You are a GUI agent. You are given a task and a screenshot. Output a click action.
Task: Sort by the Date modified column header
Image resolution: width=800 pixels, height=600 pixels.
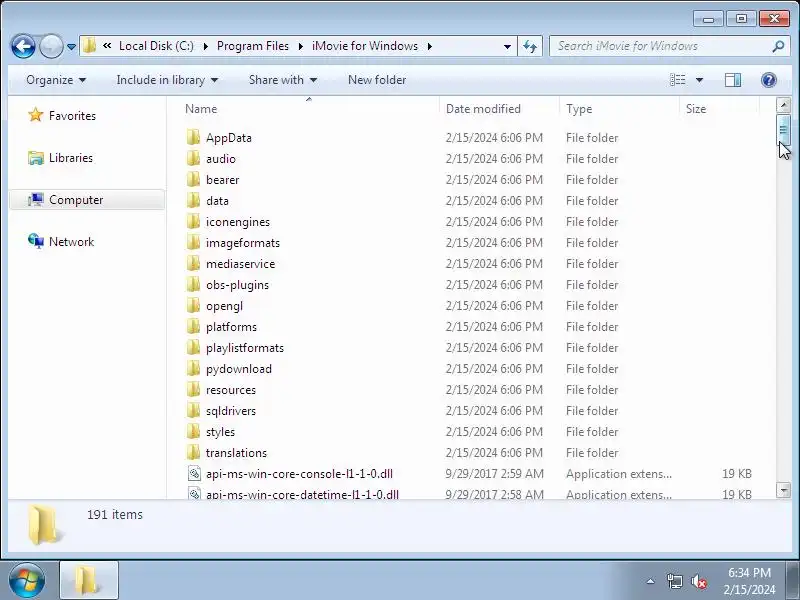[483, 109]
